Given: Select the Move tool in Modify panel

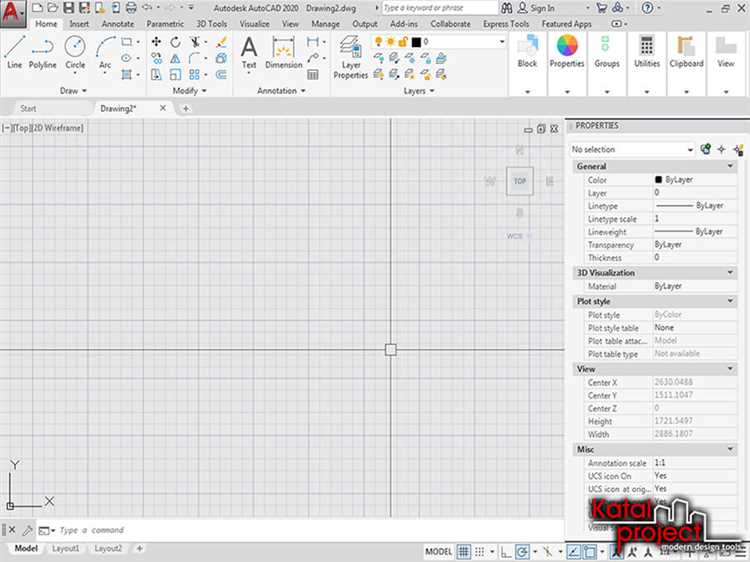Looking at the screenshot, I should (156, 42).
